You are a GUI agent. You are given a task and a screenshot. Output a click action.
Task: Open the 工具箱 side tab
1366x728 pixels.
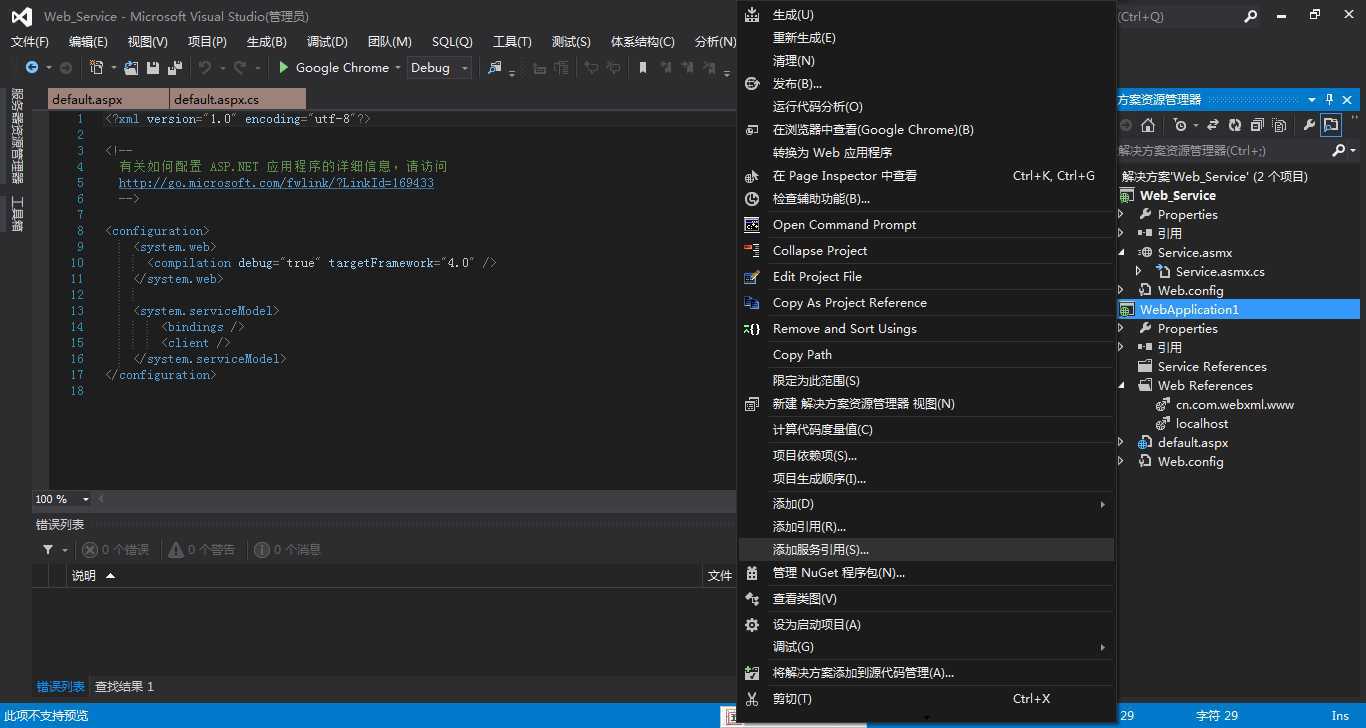coord(16,213)
